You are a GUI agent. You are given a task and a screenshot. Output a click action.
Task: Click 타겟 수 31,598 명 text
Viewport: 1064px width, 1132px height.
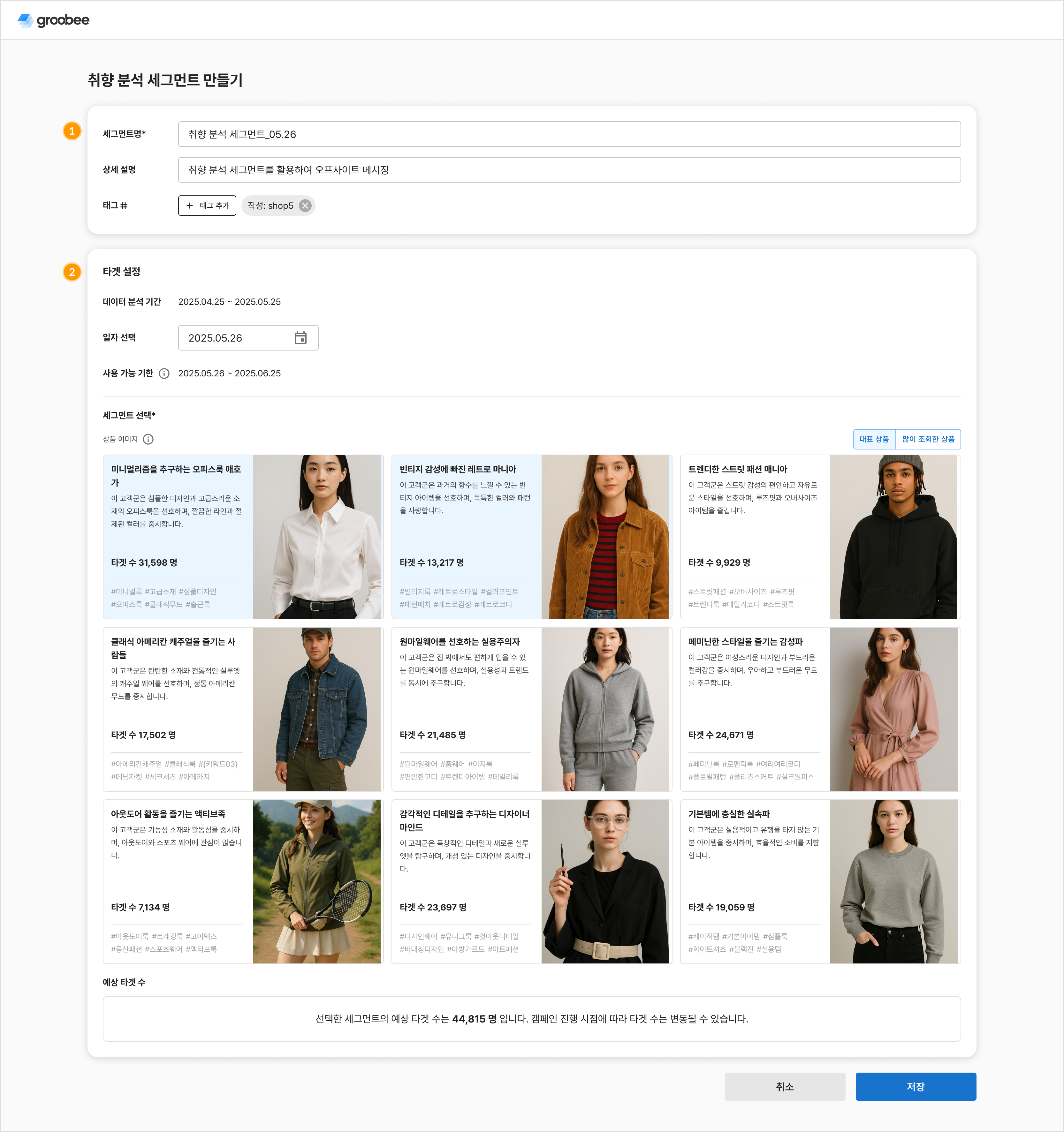click(144, 562)
